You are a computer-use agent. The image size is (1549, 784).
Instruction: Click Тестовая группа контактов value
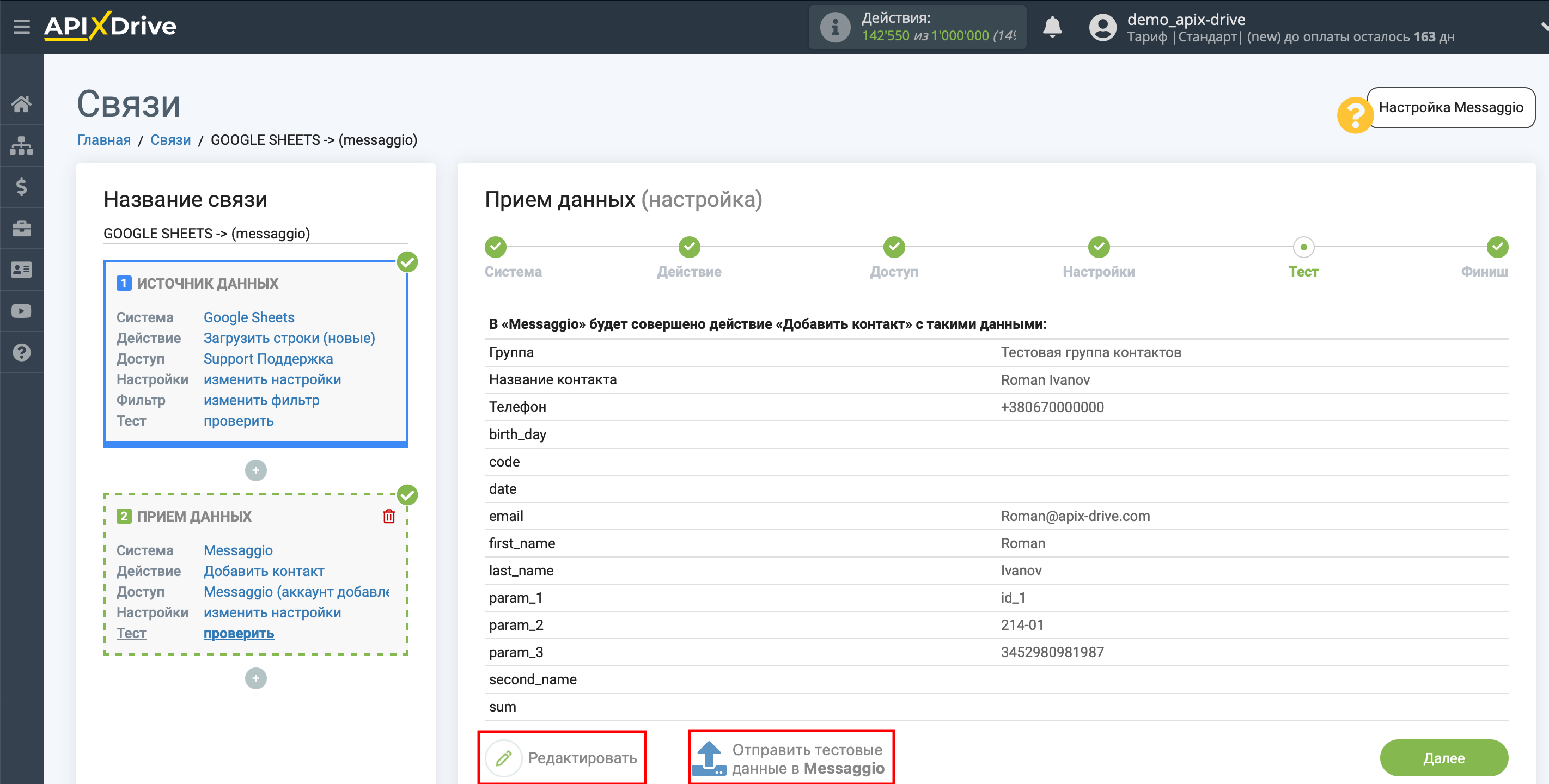[1091, 352]
